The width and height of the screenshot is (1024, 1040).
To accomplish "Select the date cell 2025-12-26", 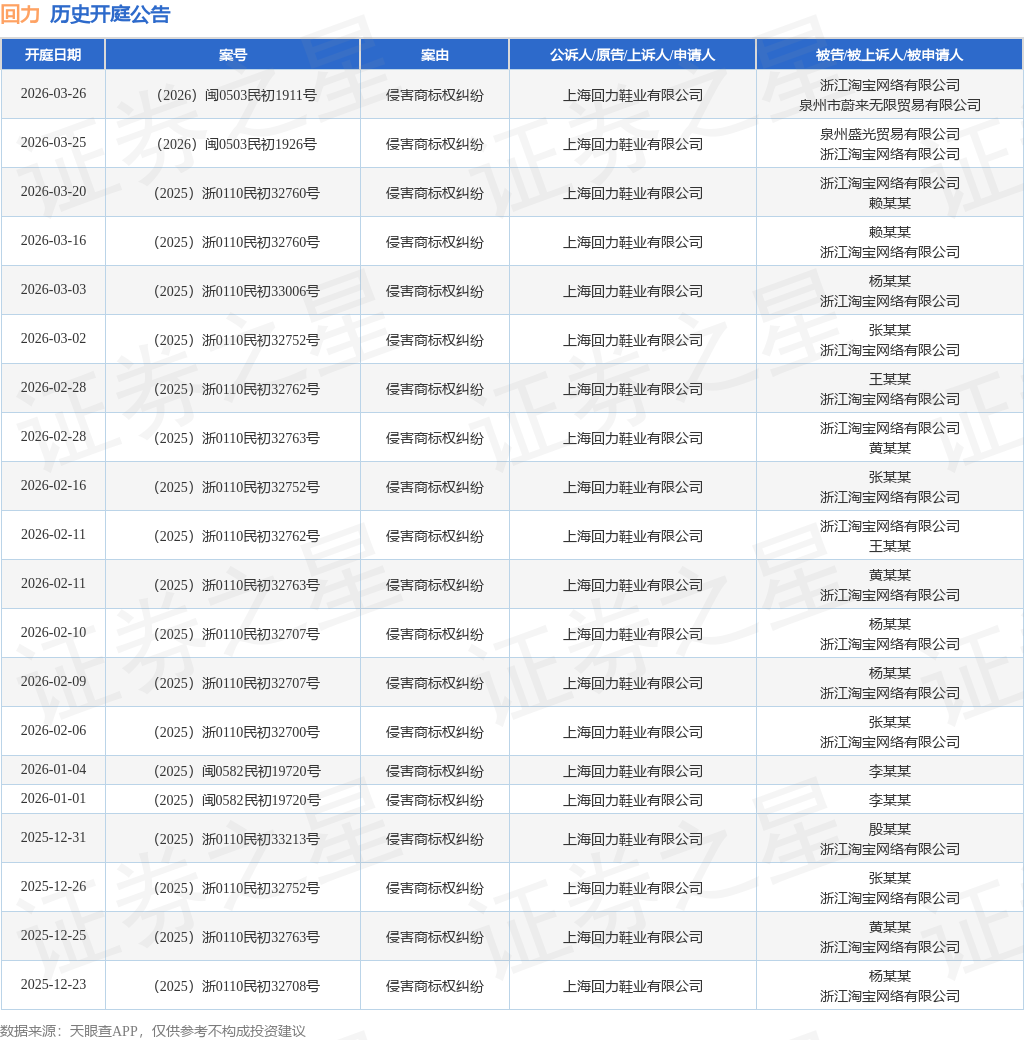I will pyautogui.click(x=53, y=887).
